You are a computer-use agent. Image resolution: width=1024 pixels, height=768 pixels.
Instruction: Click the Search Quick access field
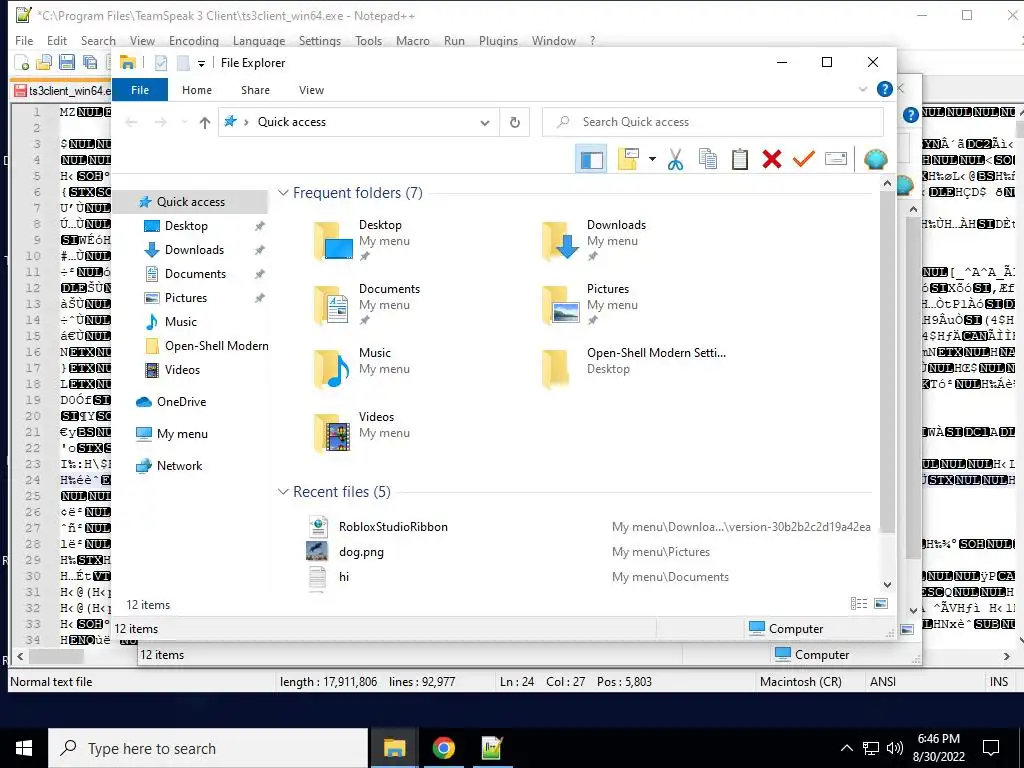[x=712, y=122]
